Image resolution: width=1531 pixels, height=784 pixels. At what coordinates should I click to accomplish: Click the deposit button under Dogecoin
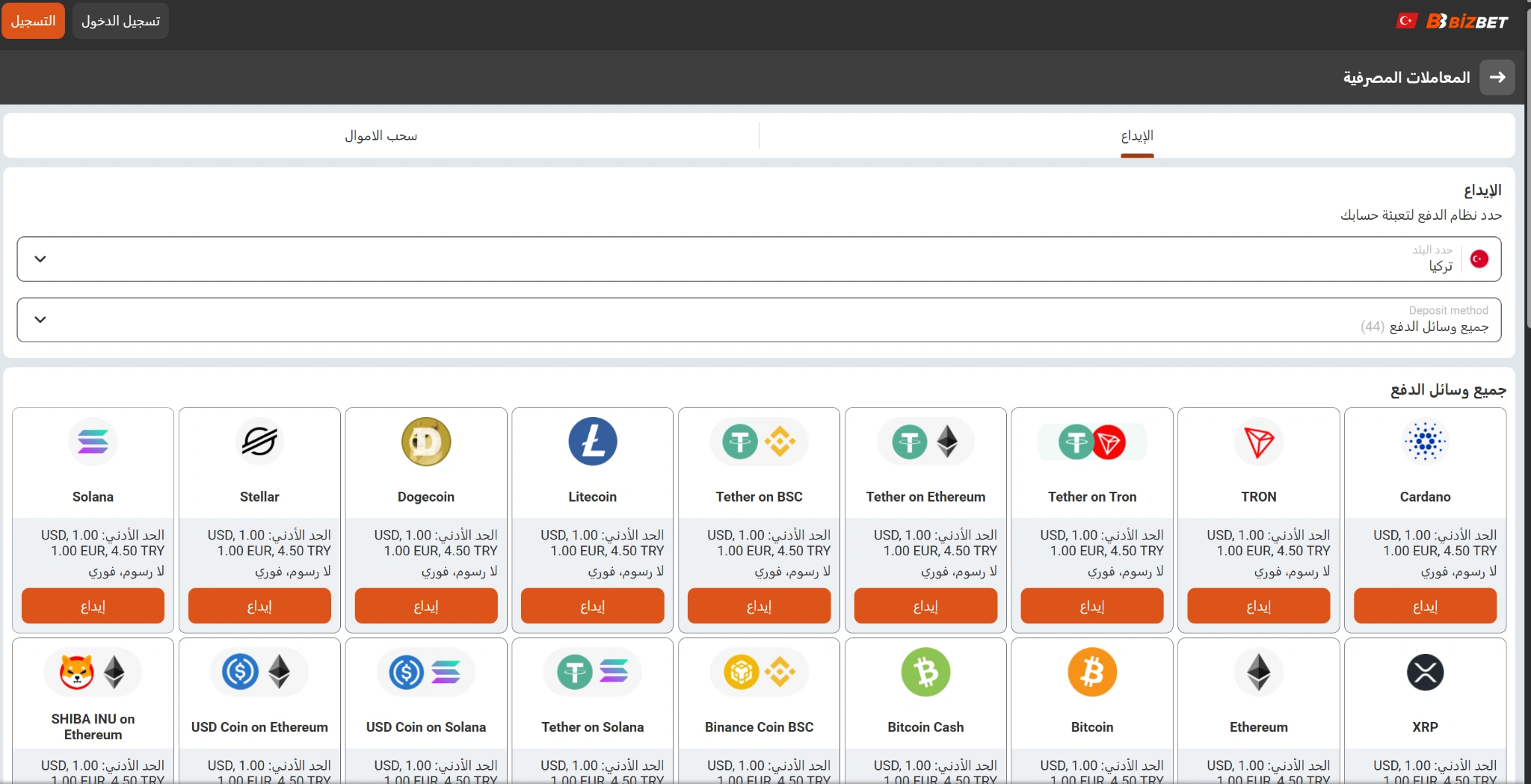click(426, 606)
